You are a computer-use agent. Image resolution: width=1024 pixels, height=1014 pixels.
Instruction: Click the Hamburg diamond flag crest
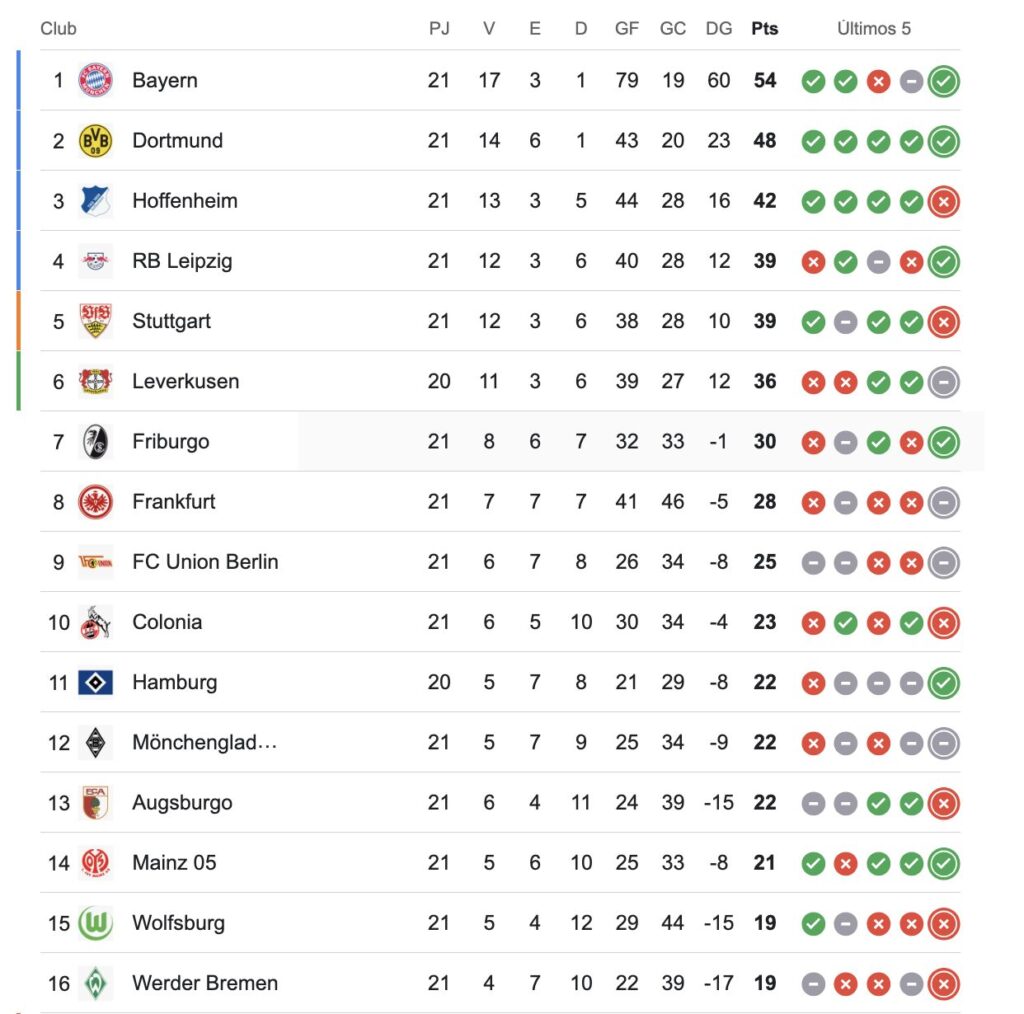(96, 682)
